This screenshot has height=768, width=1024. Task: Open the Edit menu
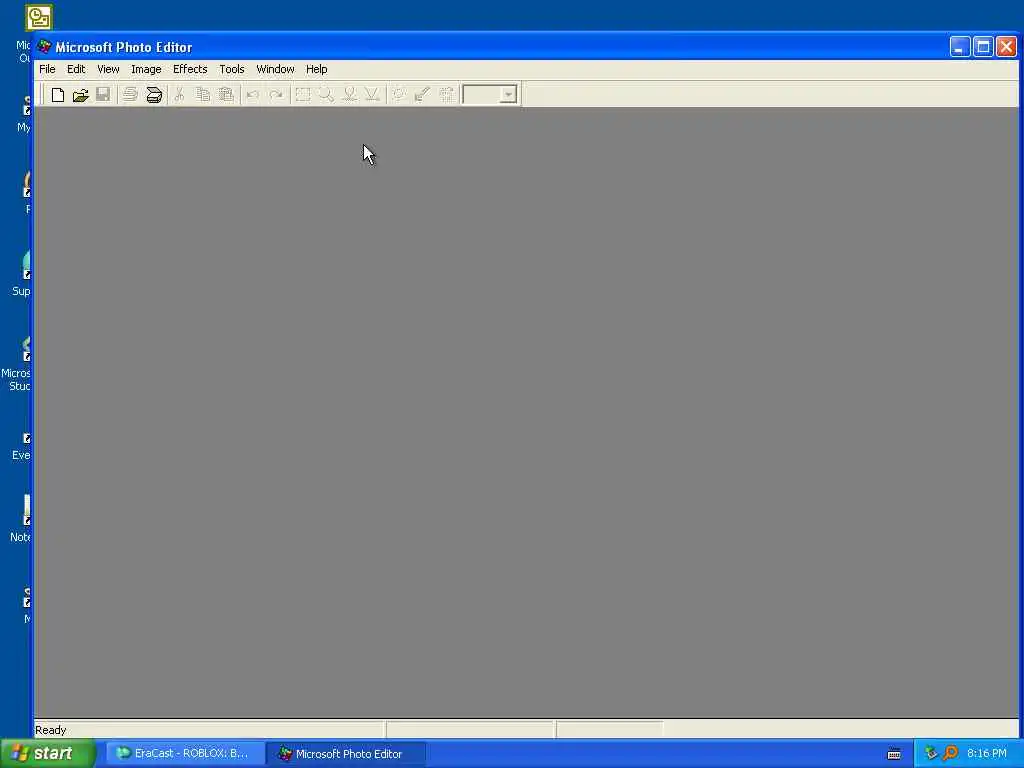pyautogui.click(x=76, y=69)
